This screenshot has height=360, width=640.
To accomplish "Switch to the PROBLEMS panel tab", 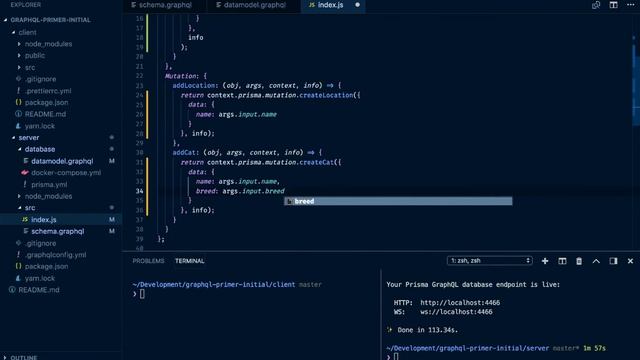I will 148,261.
